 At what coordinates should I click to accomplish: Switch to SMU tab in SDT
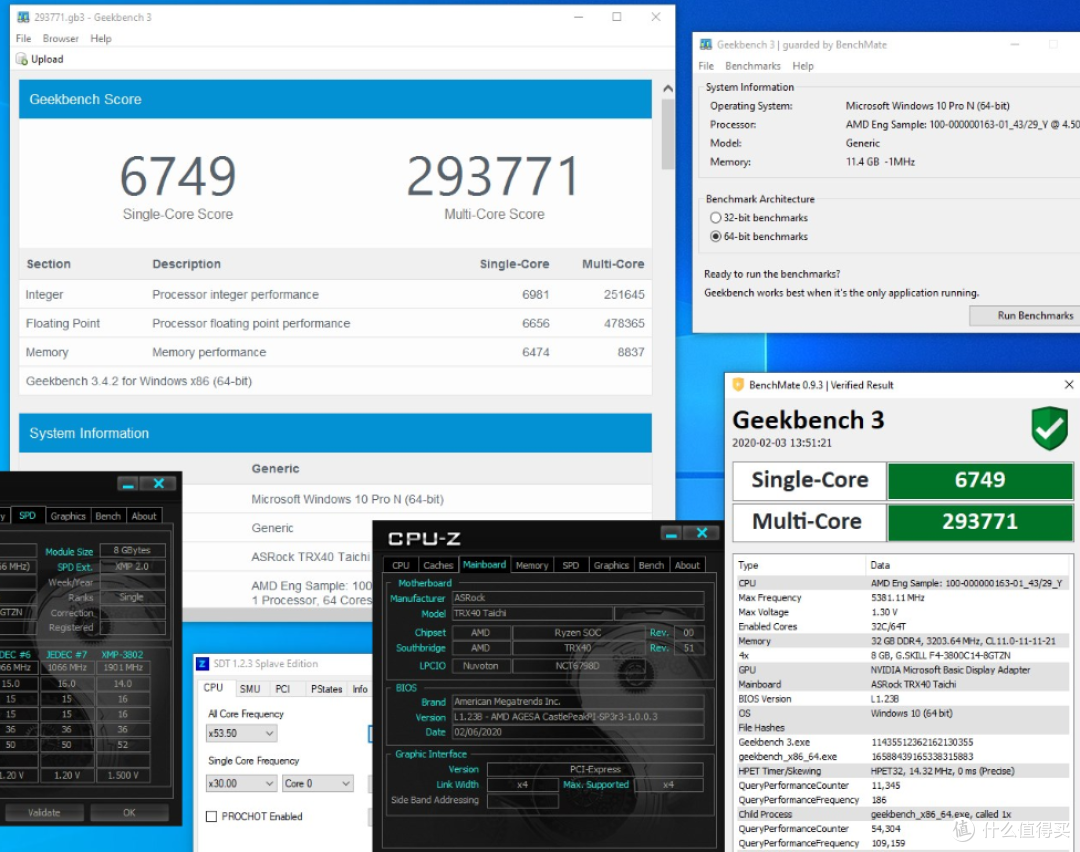click(x=250, y=689)
